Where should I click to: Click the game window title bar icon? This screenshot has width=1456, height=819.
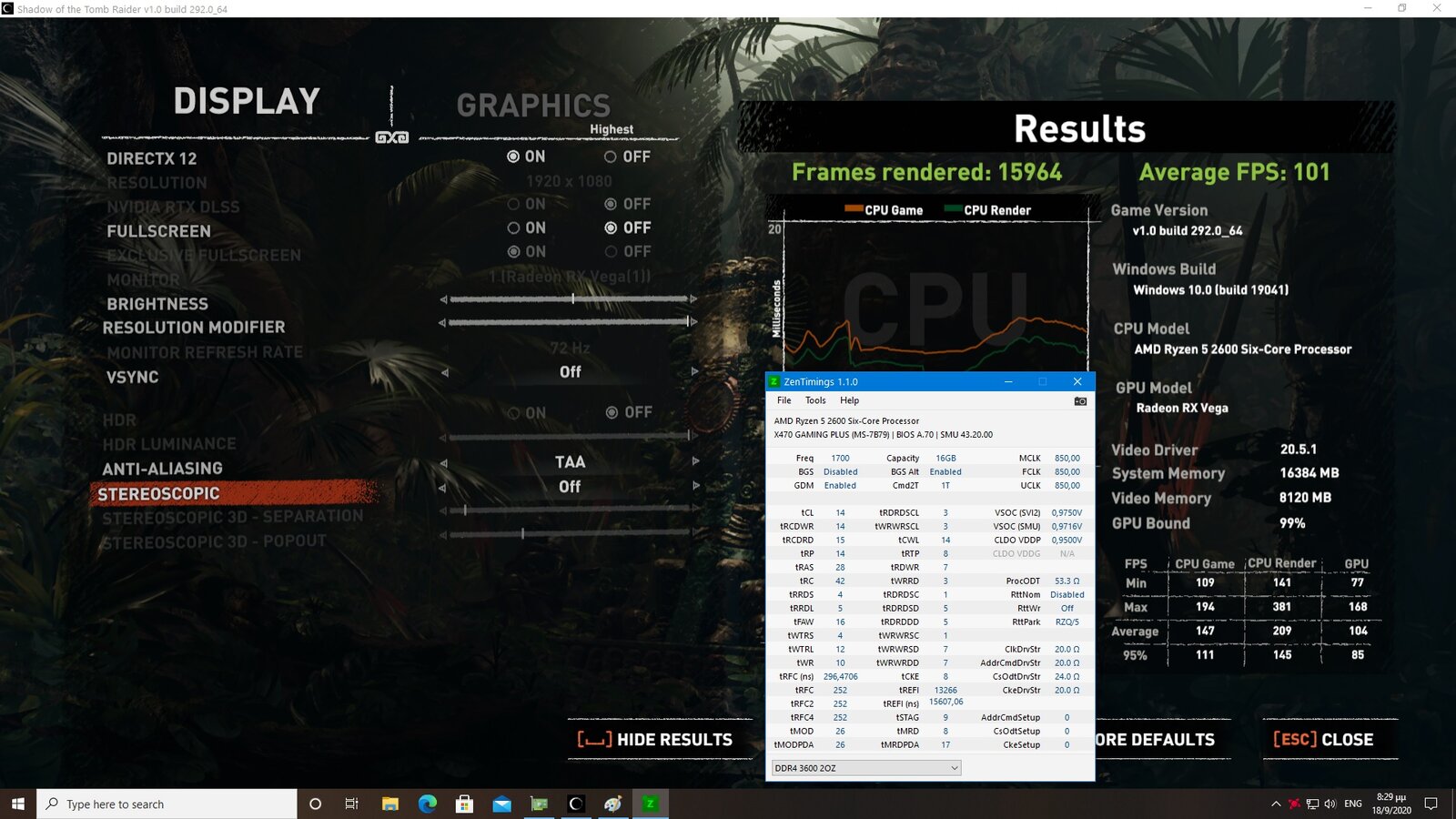coord(7,8)
